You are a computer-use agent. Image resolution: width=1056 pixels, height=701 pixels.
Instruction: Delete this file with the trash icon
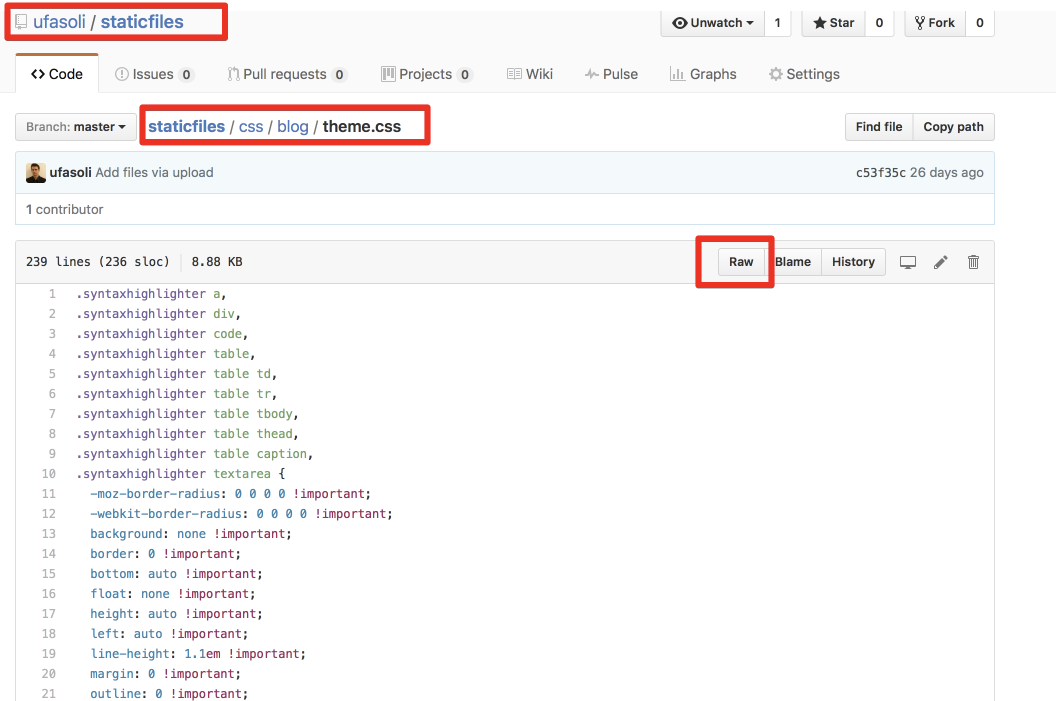(x=973, y=262)
